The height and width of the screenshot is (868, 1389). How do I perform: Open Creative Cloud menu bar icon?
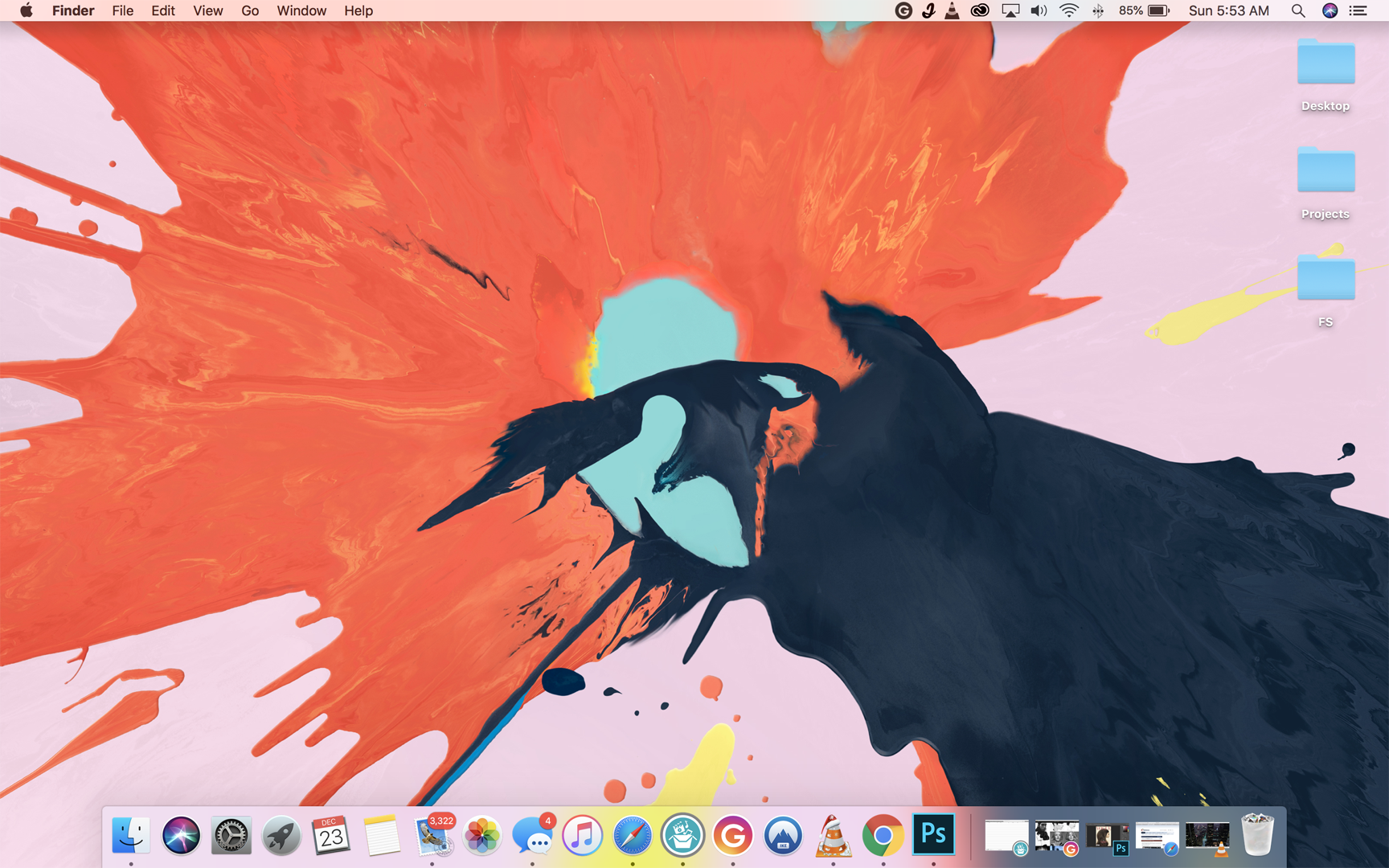(980, 10)
